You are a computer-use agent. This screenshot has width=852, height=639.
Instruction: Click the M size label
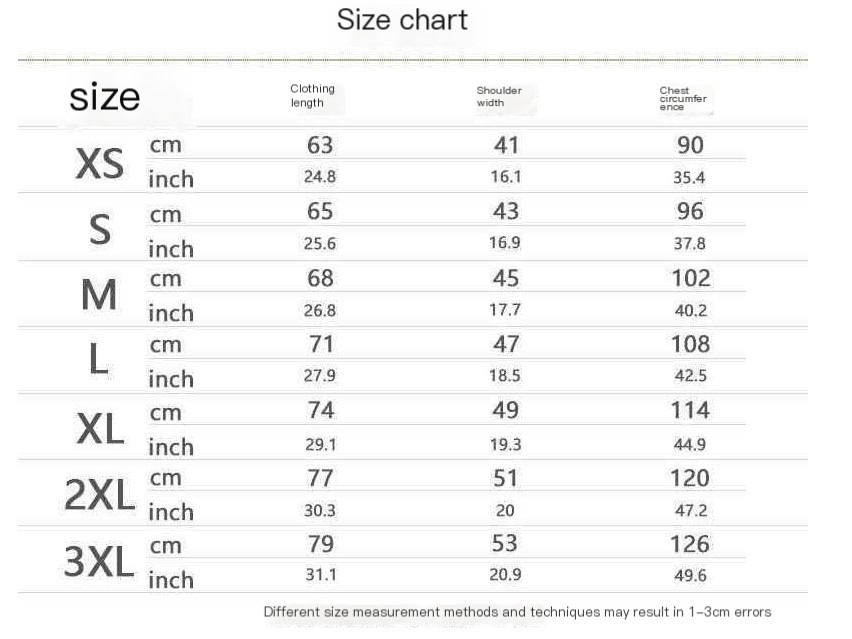click(x=99, y=295)
